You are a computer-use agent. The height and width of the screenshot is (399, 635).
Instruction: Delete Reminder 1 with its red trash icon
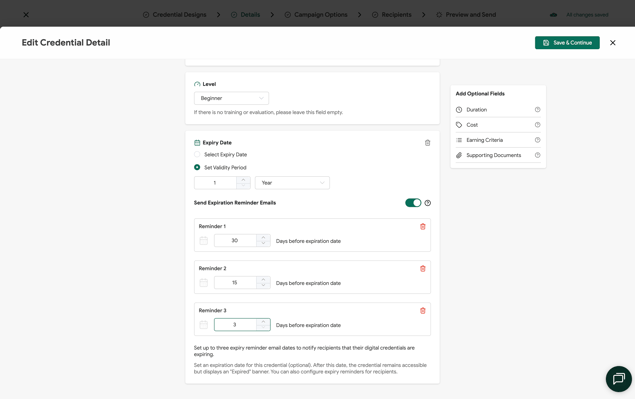point(422,226)
